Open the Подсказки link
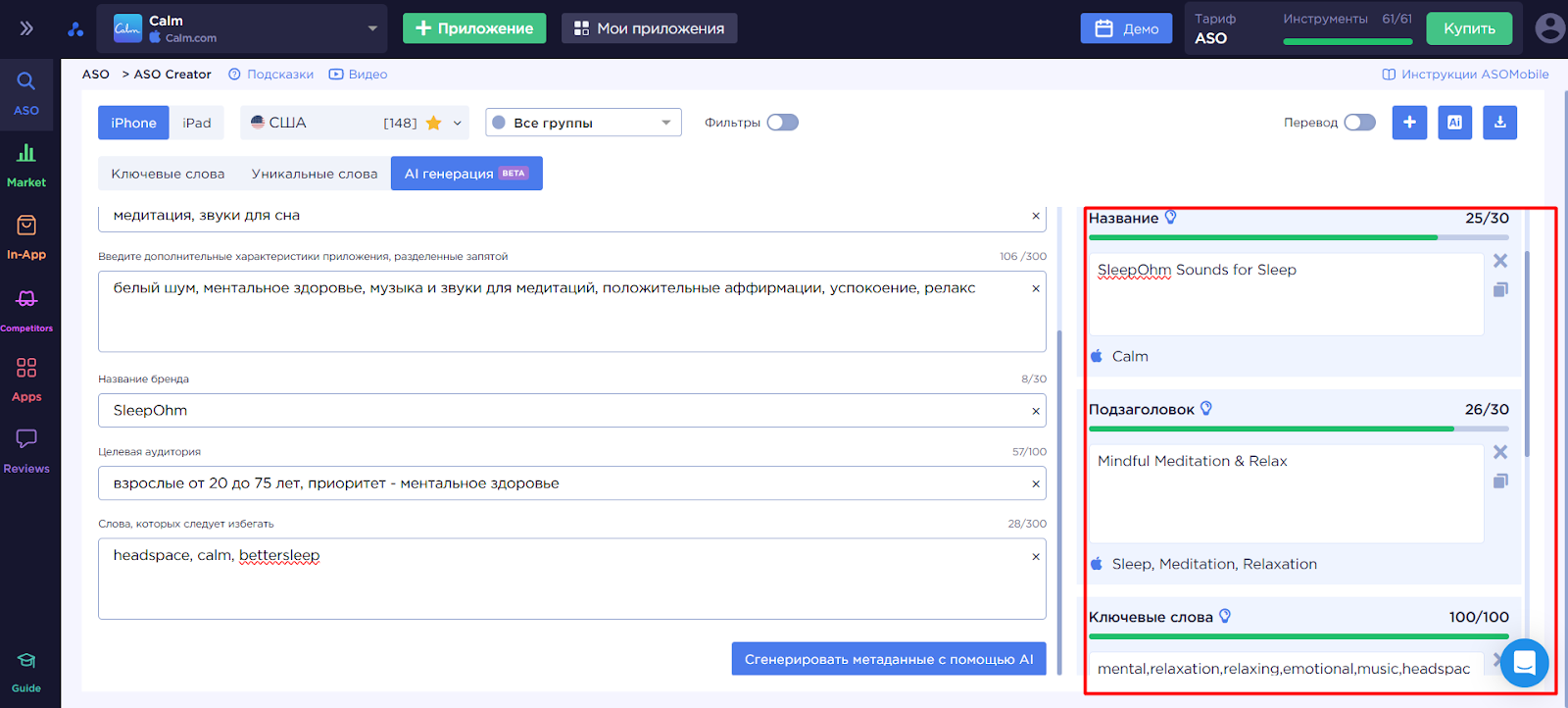 [x=271, y=75]
